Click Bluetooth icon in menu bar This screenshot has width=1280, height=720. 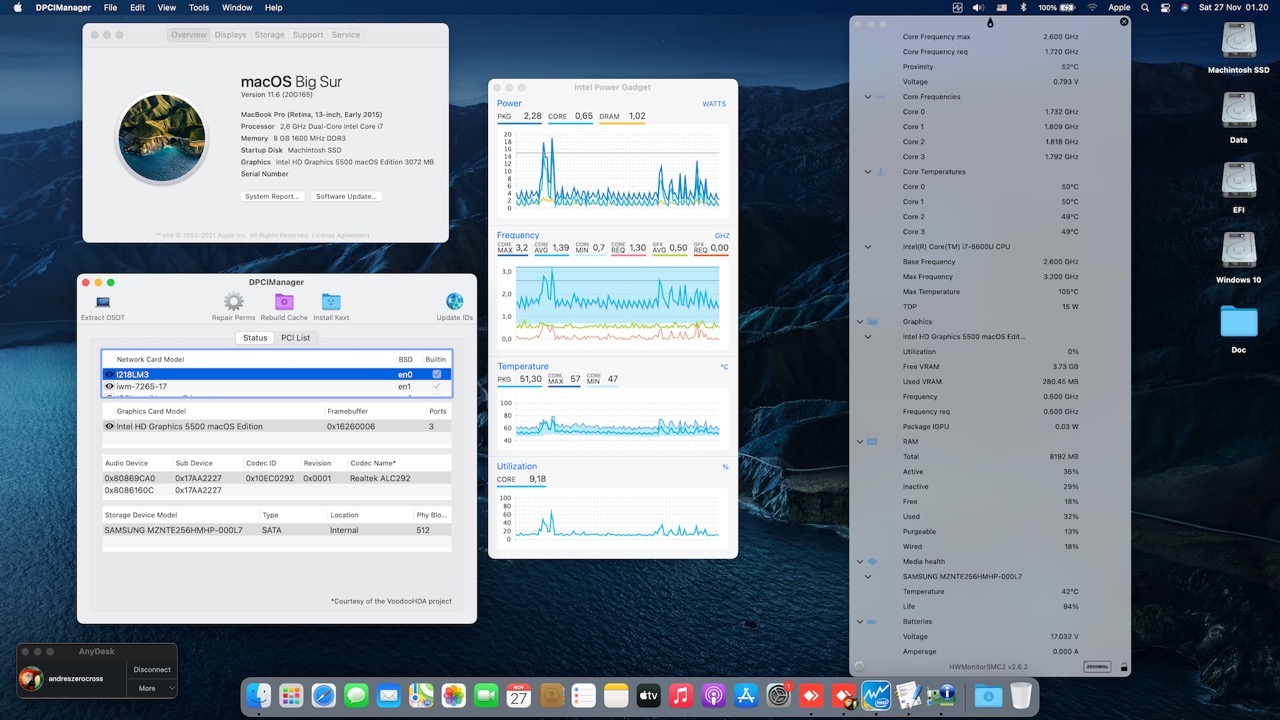click(1024, 7)
